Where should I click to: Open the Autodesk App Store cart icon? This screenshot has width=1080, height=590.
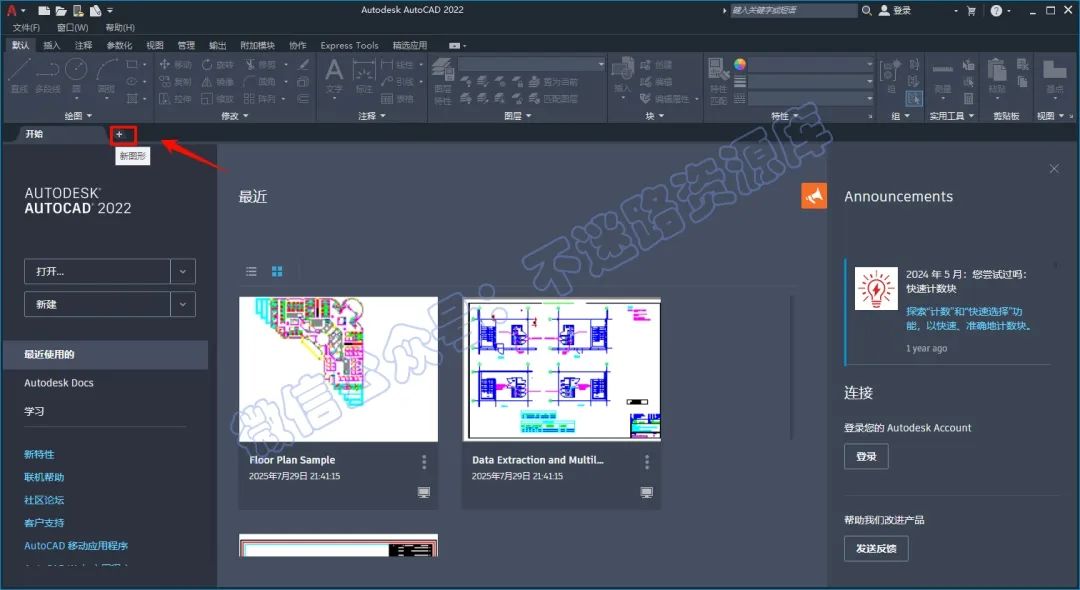(971, 10)
